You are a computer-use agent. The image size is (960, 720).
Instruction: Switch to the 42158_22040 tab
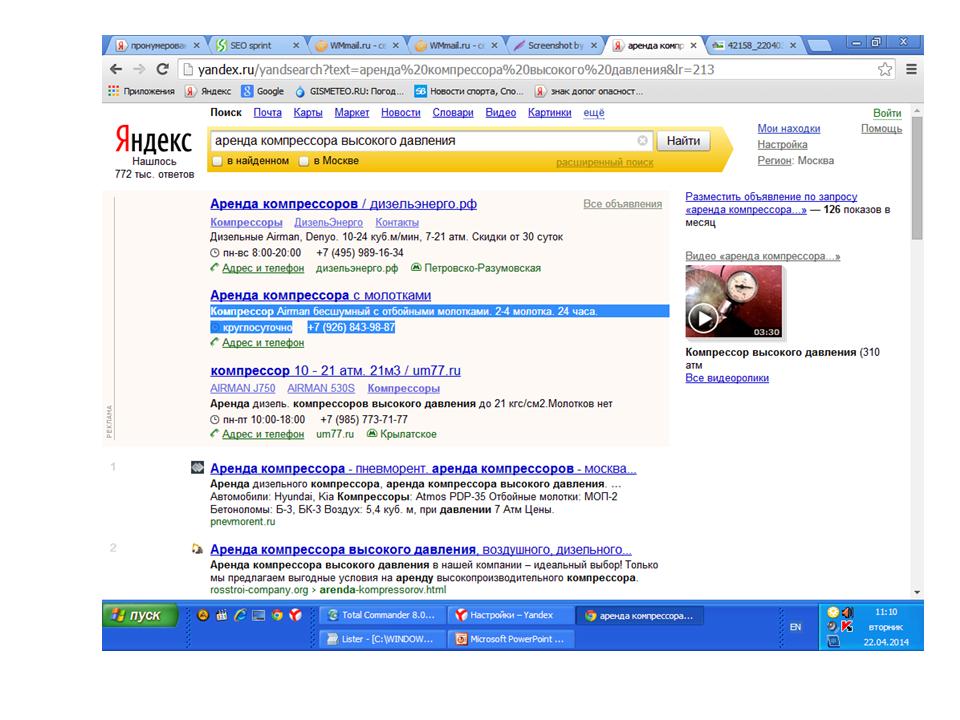(x=754, y=45)
